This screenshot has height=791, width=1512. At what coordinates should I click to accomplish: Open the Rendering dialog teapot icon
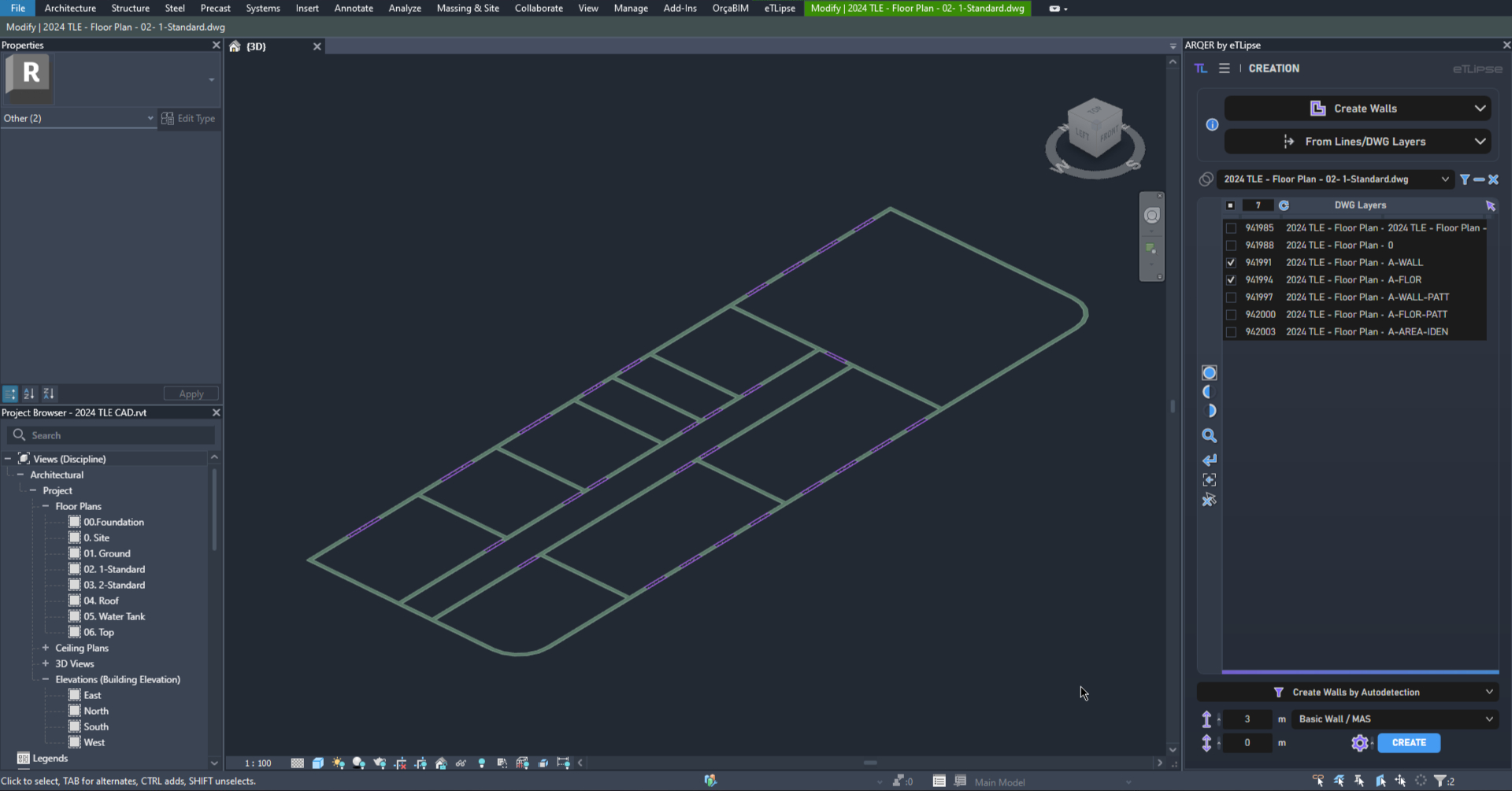click(x=380, y=763)
